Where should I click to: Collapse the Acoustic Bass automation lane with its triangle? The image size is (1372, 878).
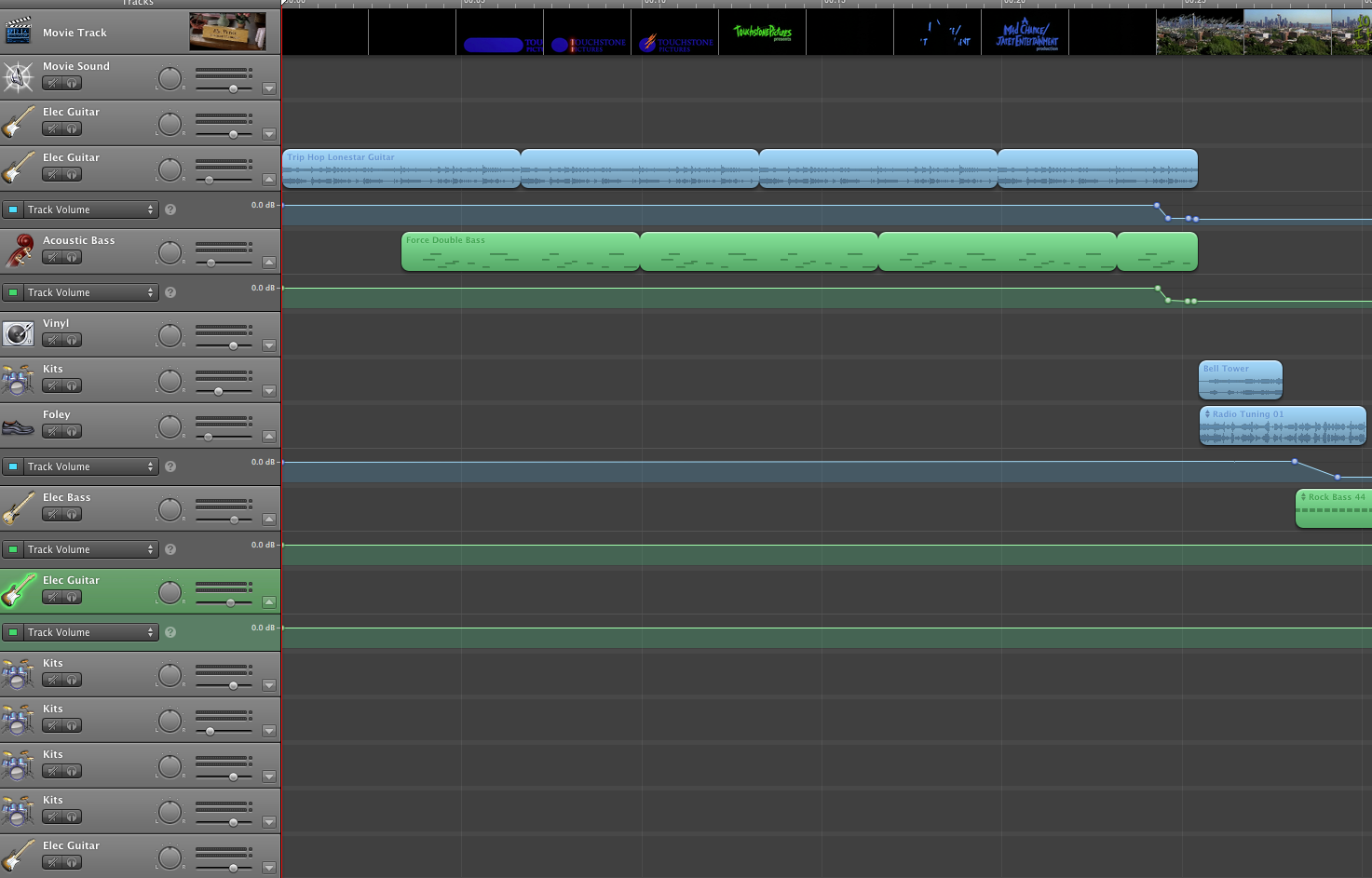click(269, 263)
